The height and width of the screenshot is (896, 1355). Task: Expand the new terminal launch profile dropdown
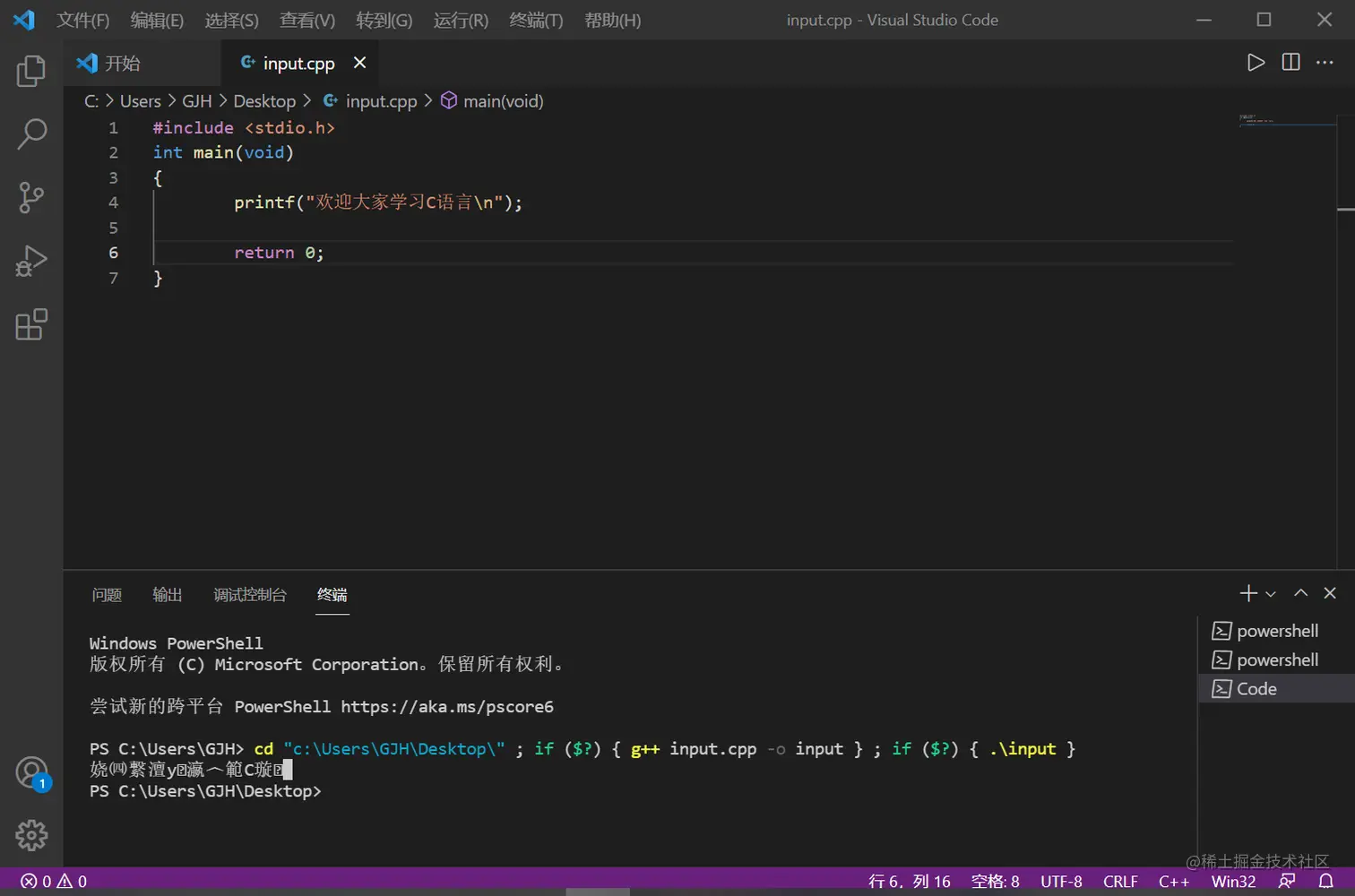coord(1271,594)
